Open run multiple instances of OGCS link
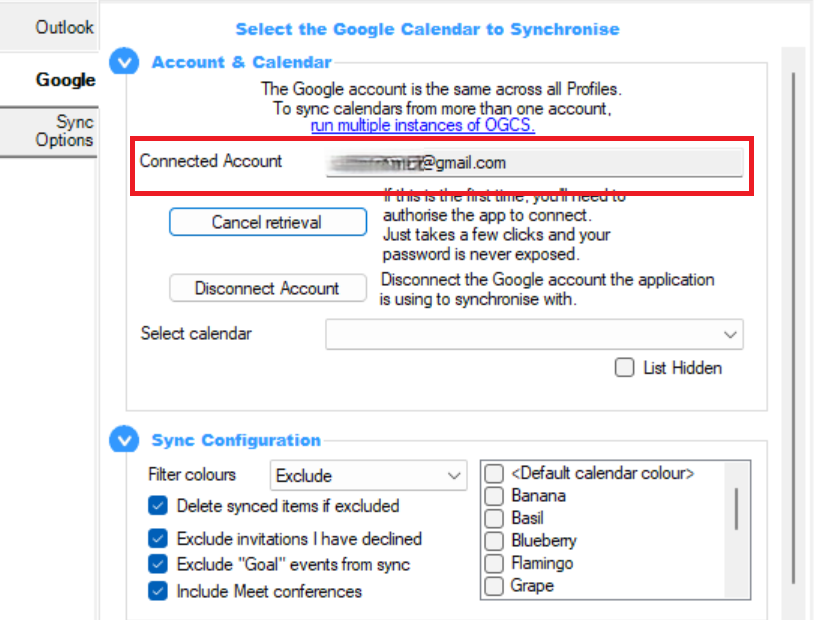814x620 pixels. (423, 125)
